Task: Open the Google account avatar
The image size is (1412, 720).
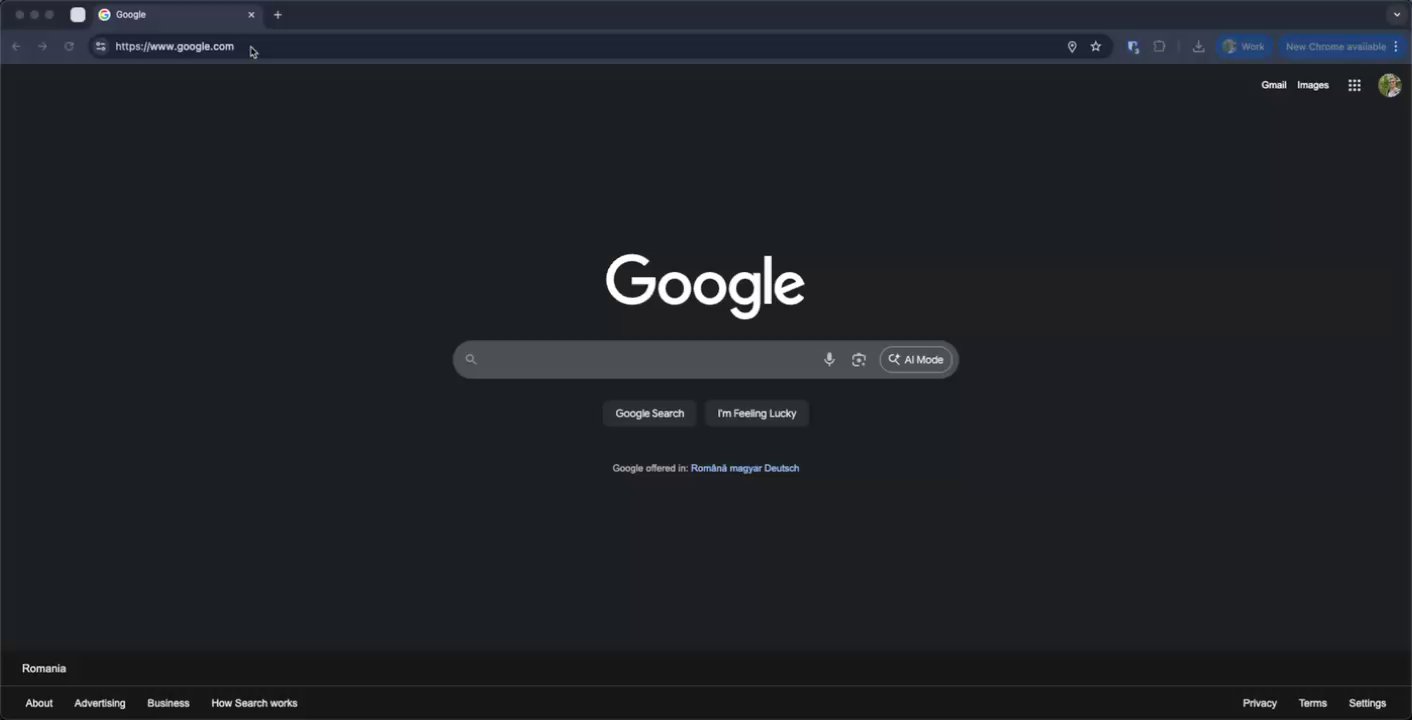Action: (x=1389, y=85)
